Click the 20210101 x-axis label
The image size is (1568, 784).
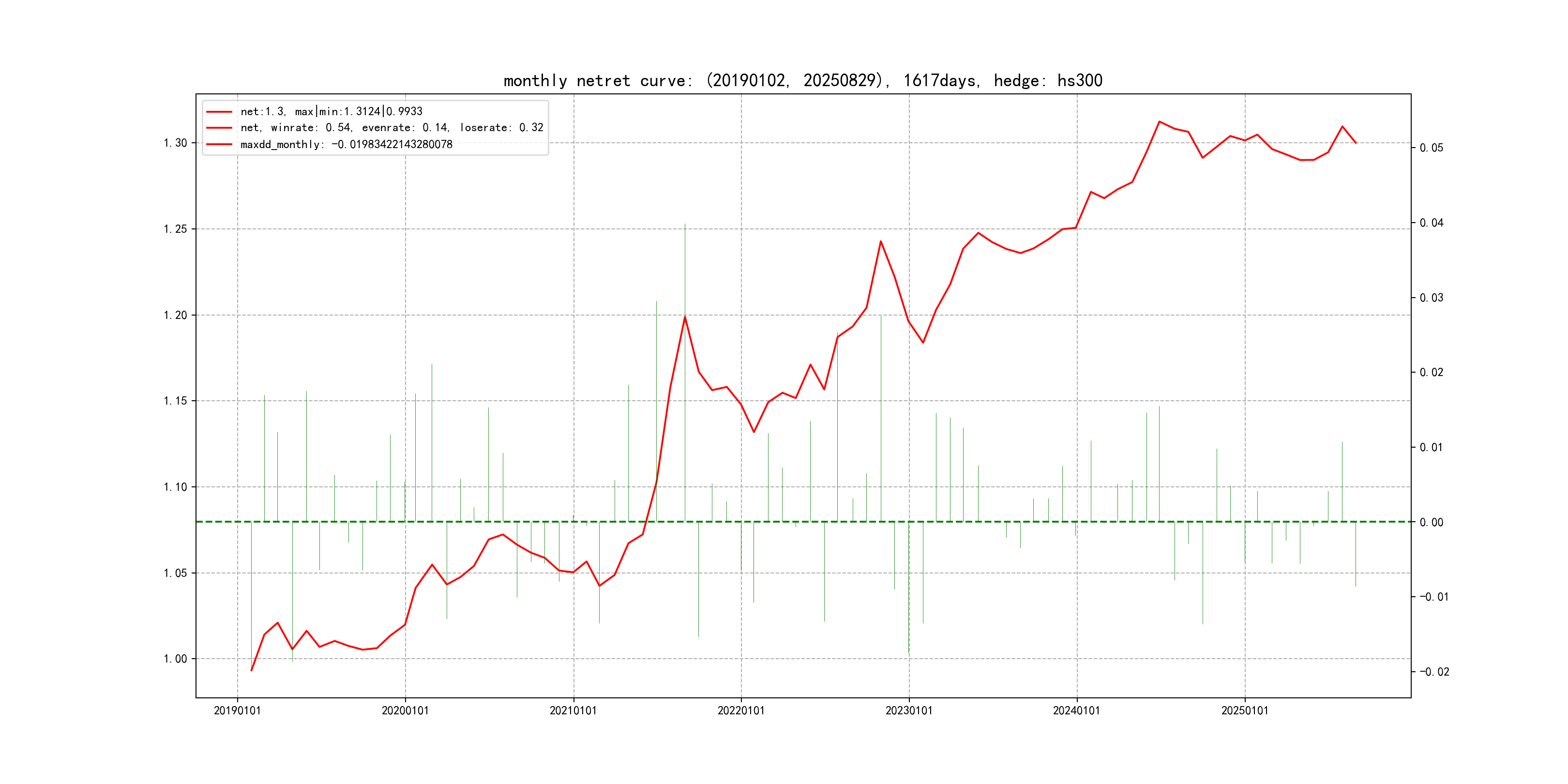click(573, 711)
